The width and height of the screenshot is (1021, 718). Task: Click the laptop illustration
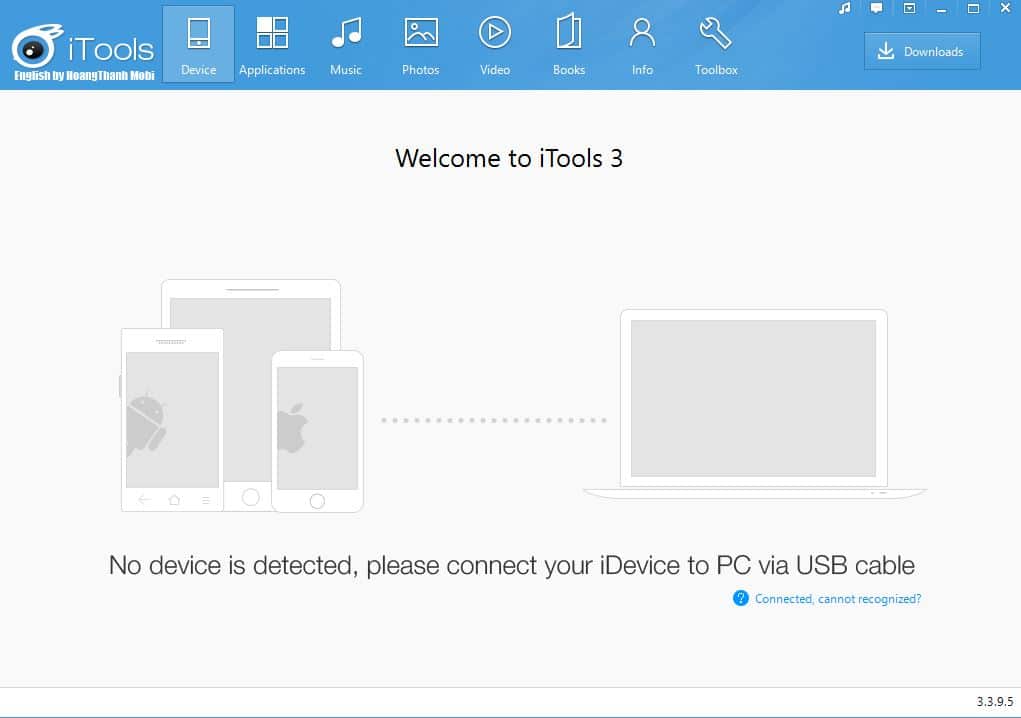754,404
